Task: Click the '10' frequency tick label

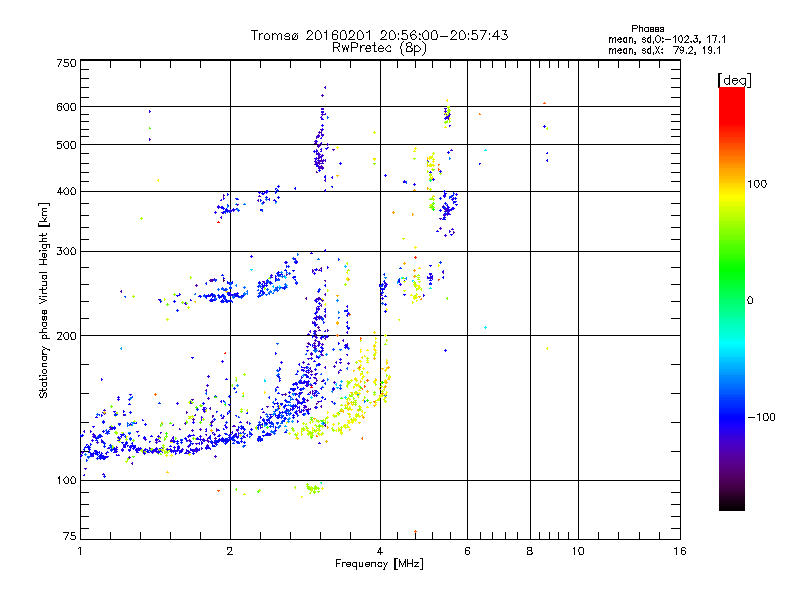Action: 578,551
